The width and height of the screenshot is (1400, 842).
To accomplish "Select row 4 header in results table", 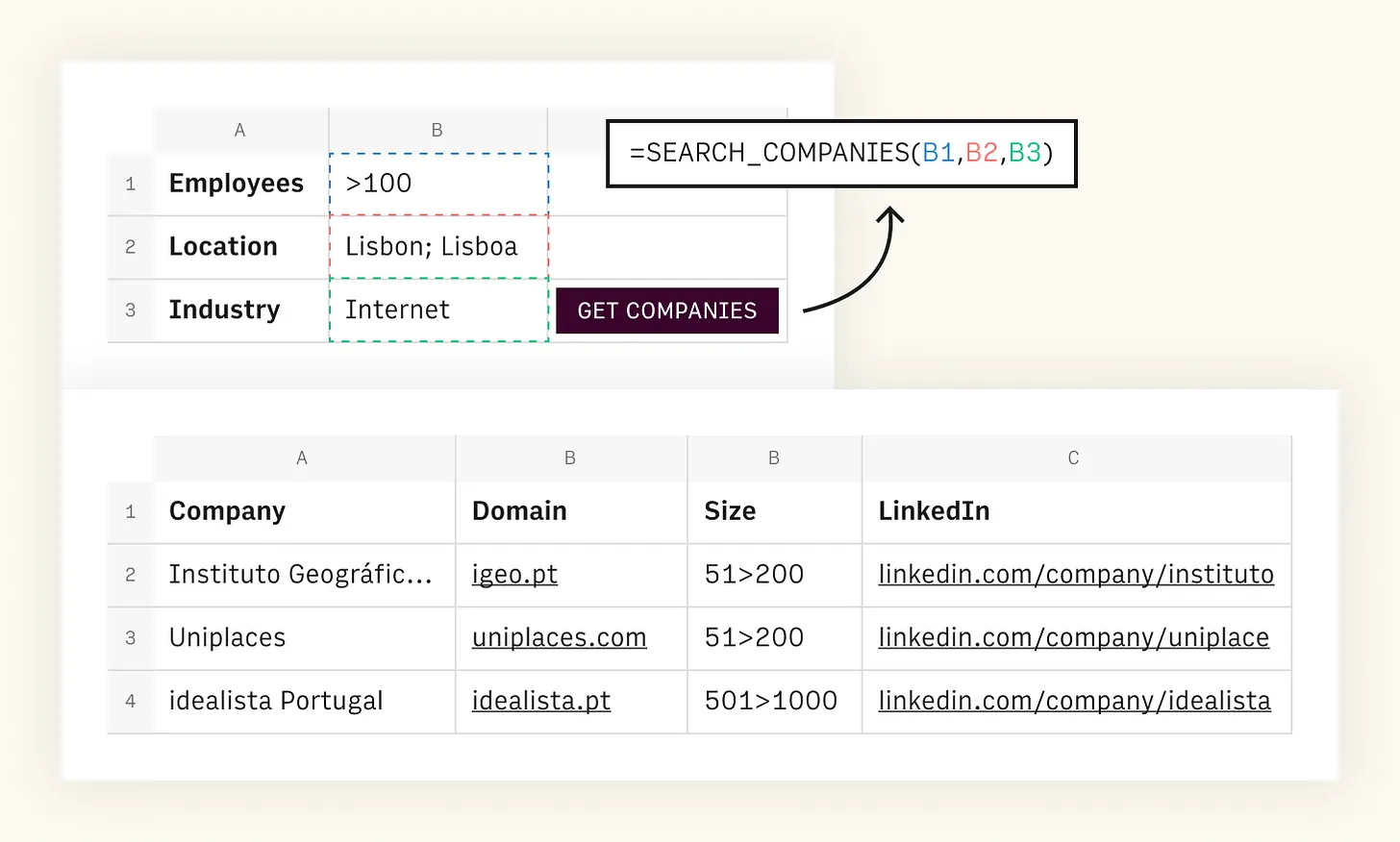I will (131, 702).
